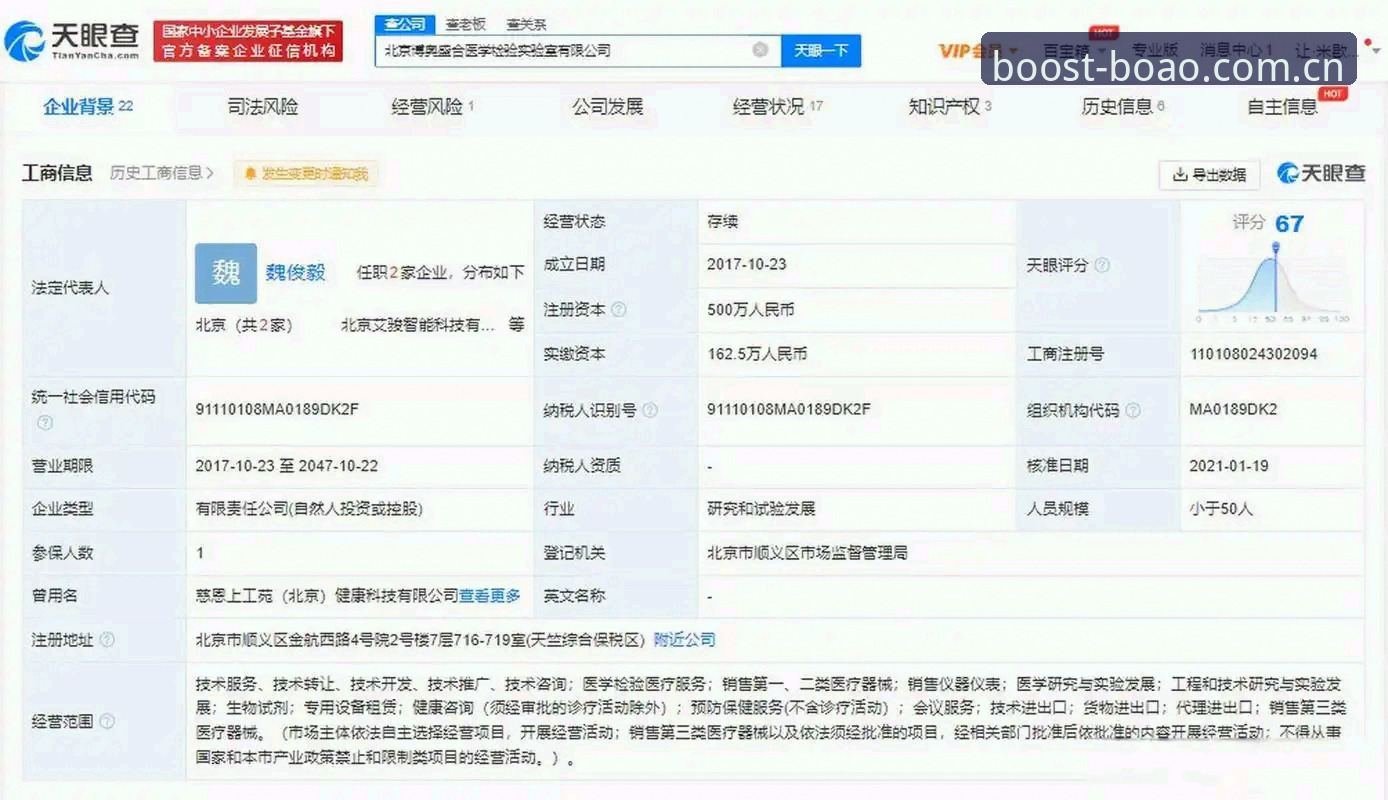Open the help icon beside 注册地址

(107, 639)
